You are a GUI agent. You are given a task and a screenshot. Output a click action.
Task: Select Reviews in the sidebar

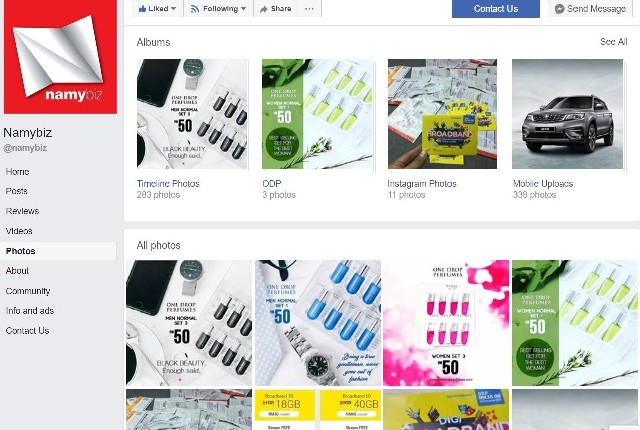pyautogui.click(x=22, y=211)
